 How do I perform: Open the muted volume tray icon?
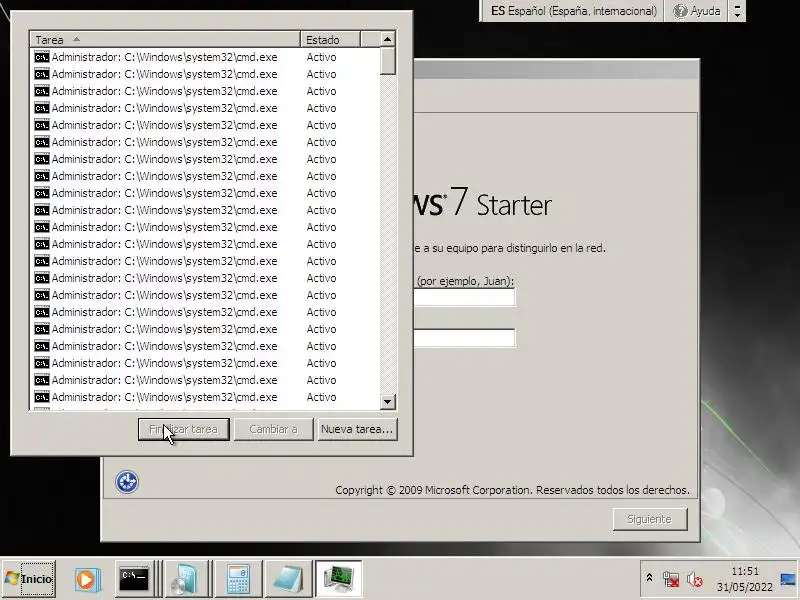point(694,579)
